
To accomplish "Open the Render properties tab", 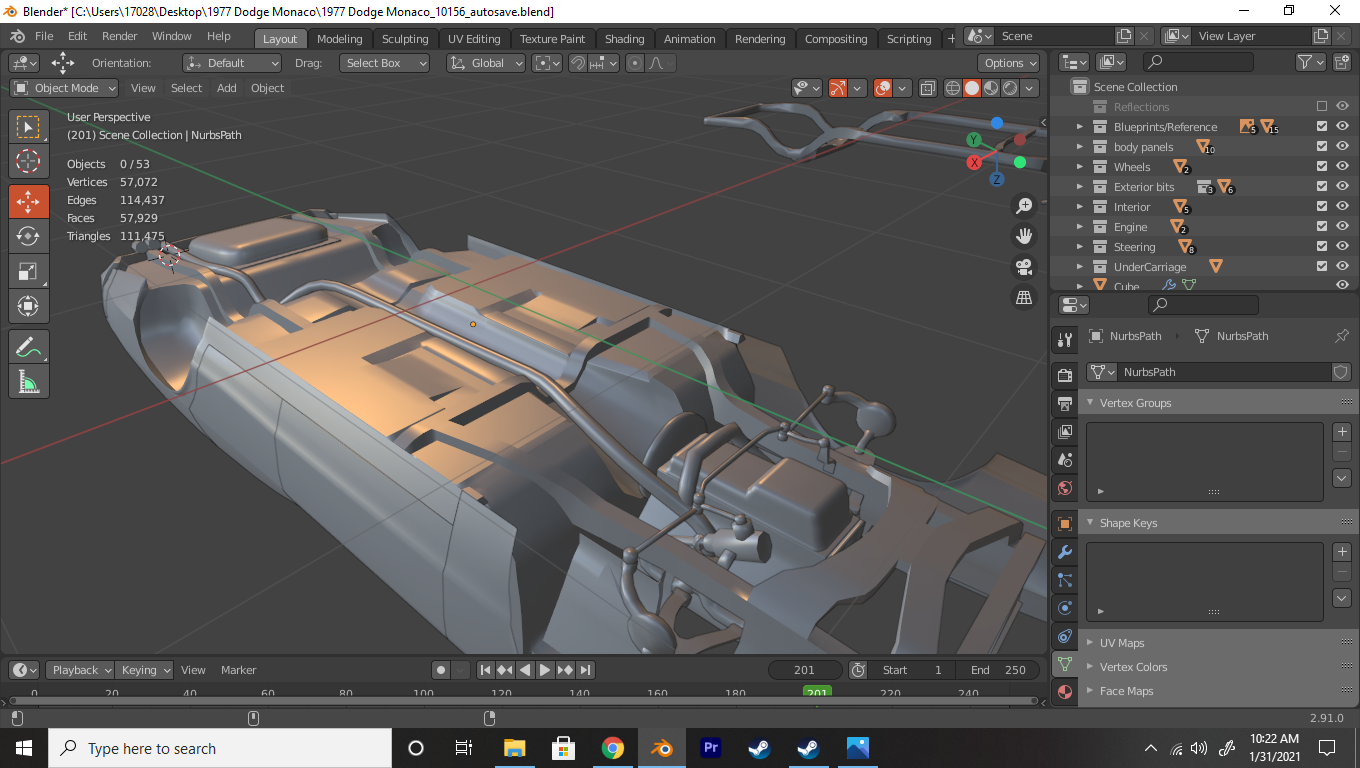I will (x=1065, y=375).
